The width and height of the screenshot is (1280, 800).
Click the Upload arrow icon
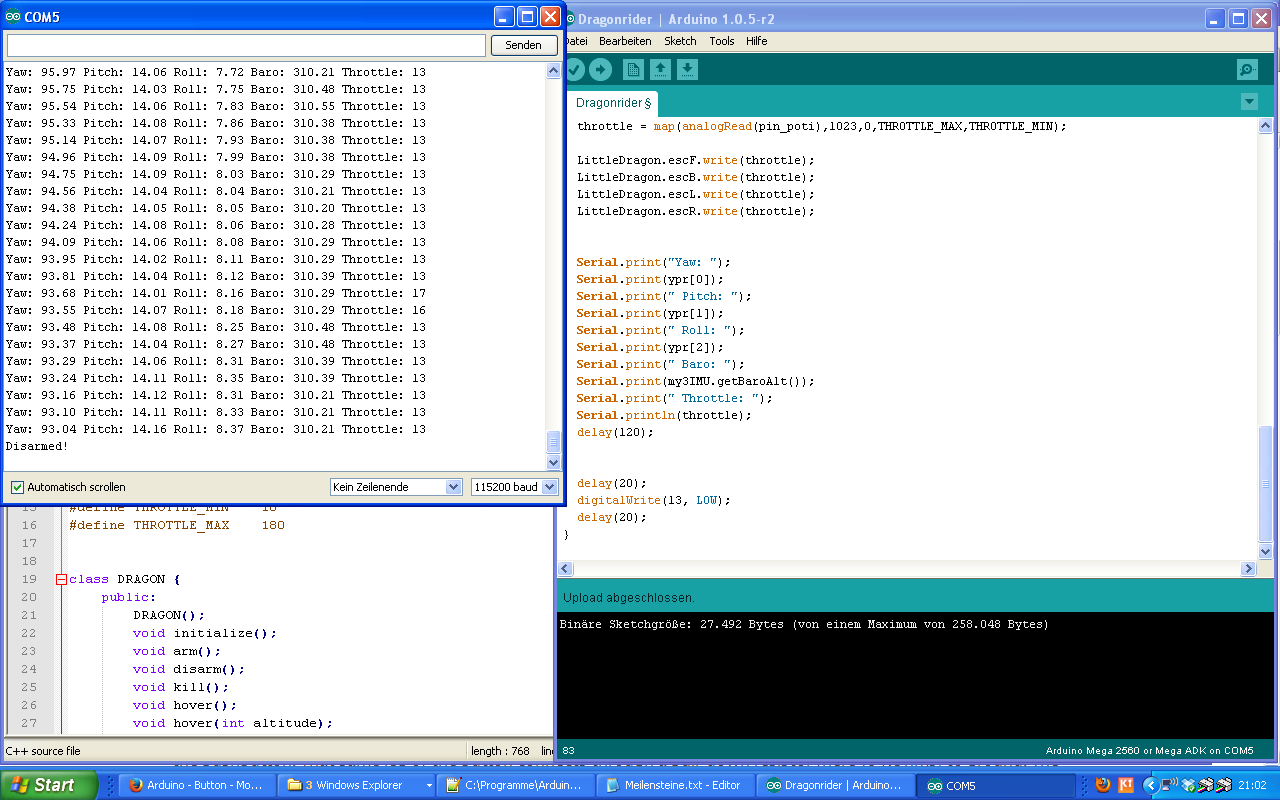[x=600, y=69]
